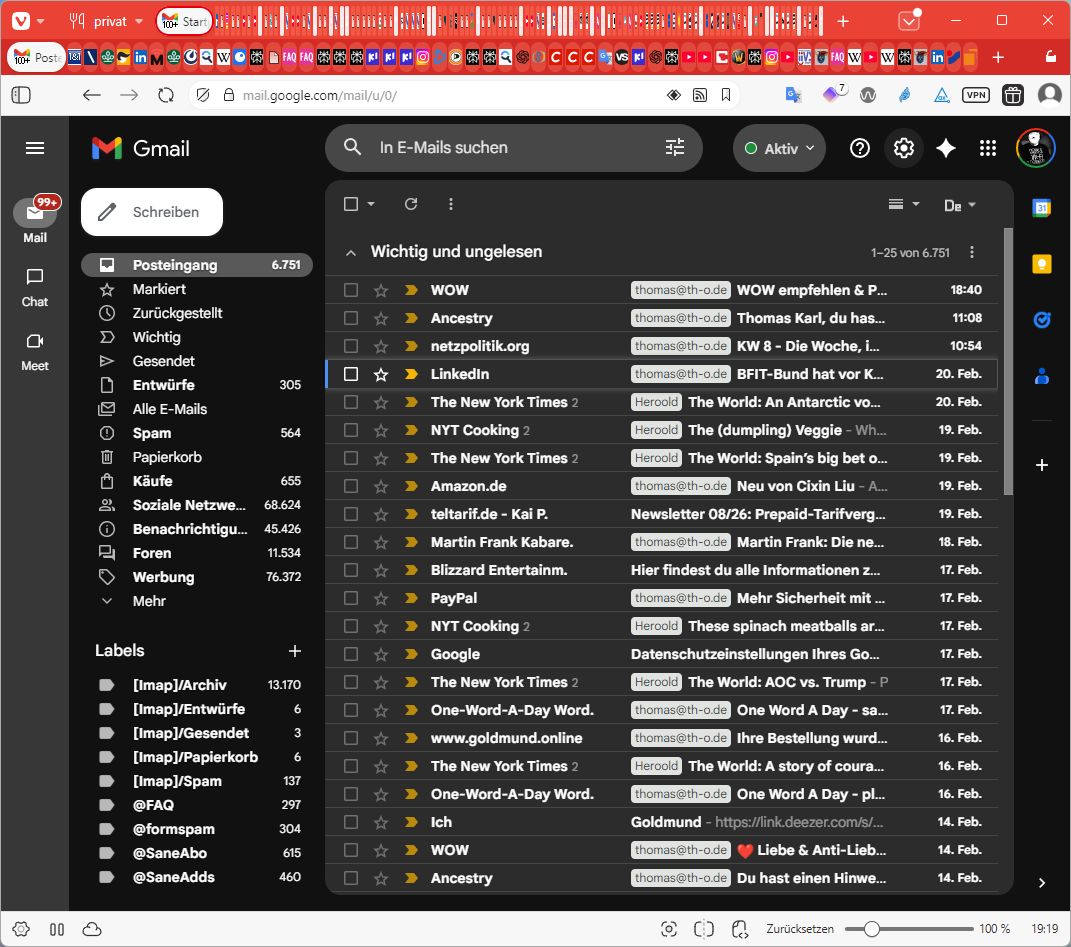Open search filter options icon
The height and width of the screenshot is (947, 1071).
pyautogui.click(x=675, y=148)
